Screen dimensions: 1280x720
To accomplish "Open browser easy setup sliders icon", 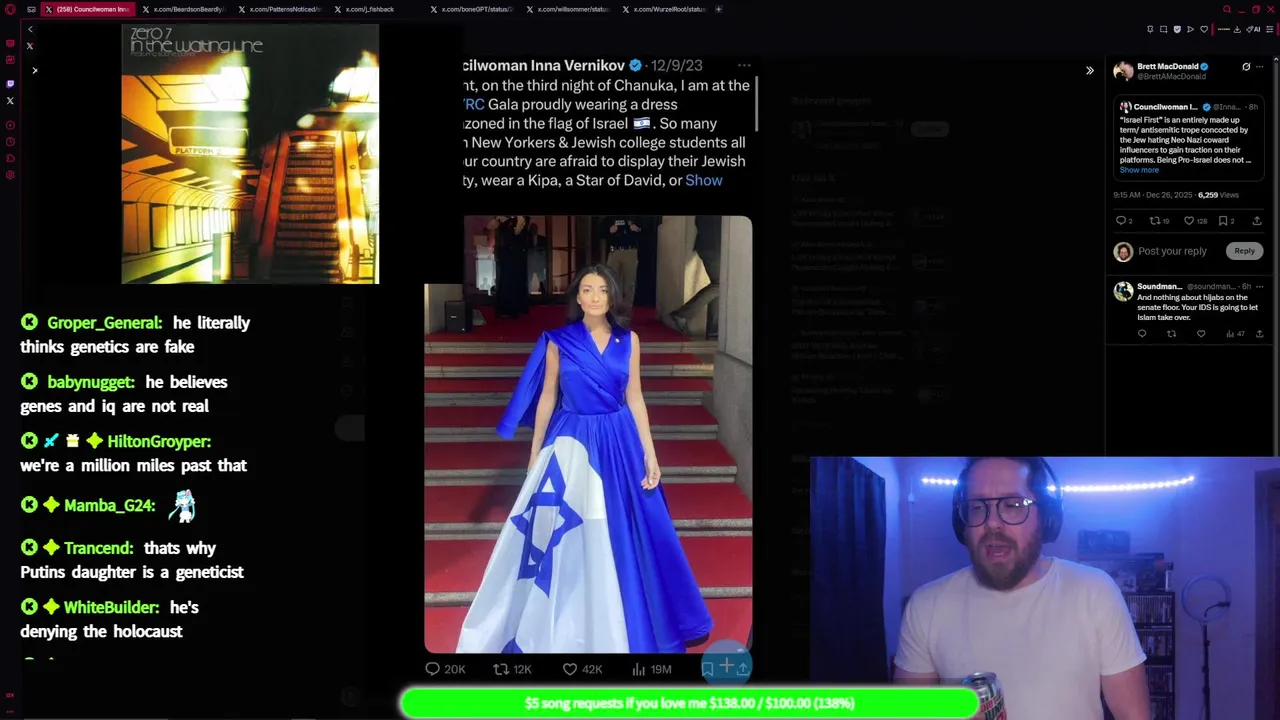I will (1270, 29).
